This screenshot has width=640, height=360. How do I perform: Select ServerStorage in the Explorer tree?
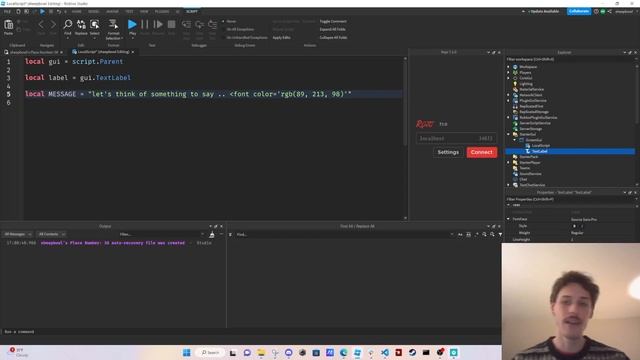point(531,129)
